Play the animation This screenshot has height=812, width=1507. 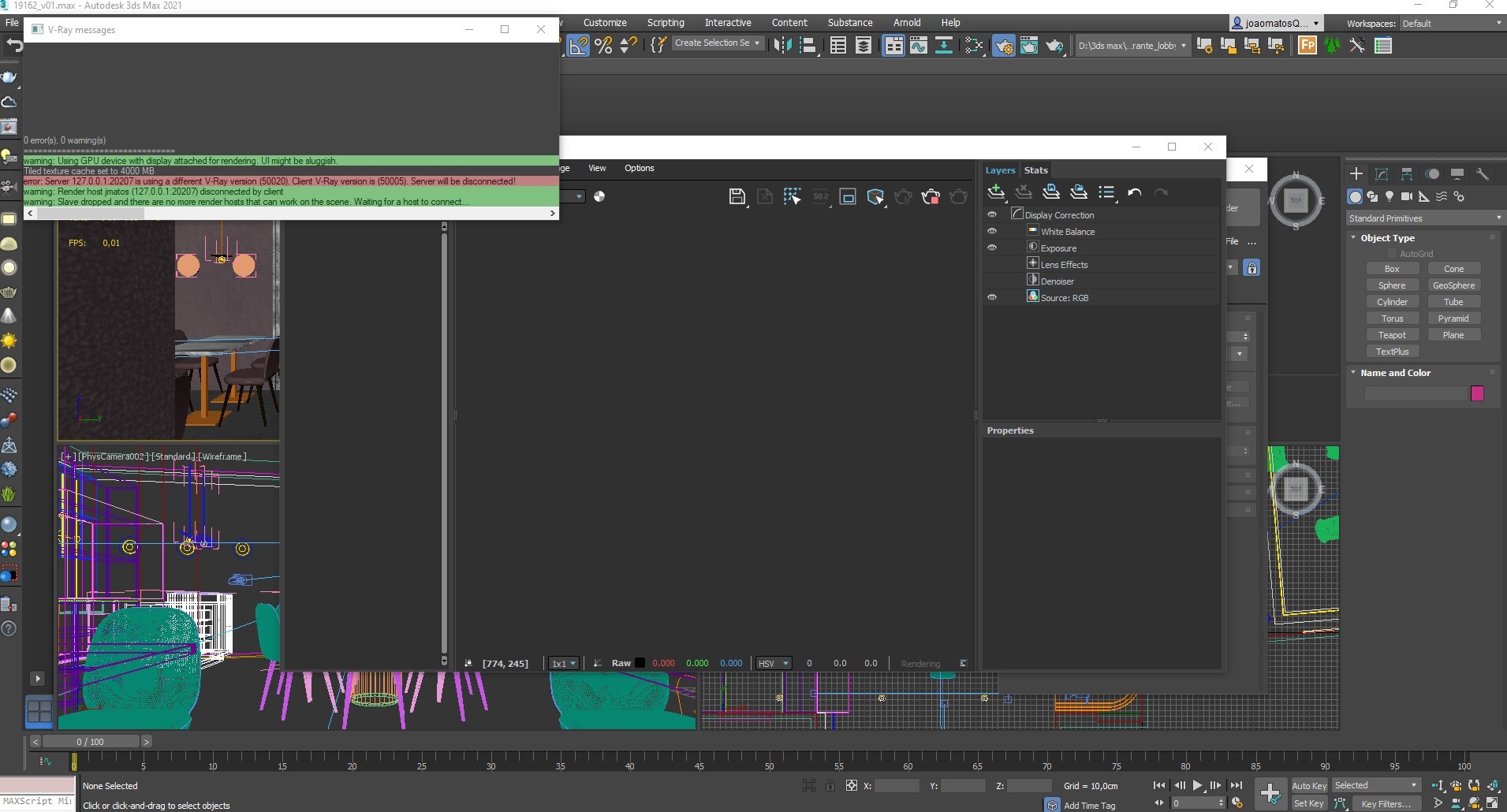[1197, 785]
